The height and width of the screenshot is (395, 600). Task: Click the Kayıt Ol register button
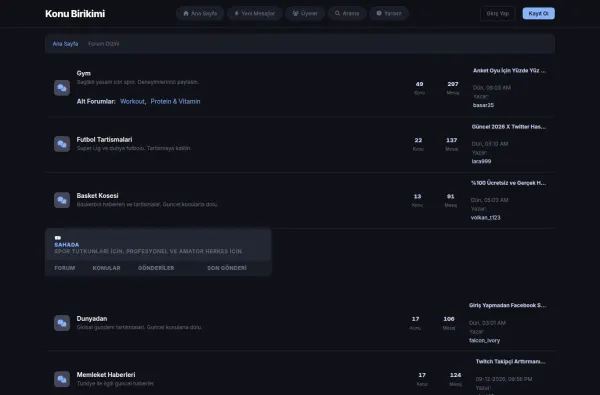coord(538,13)
